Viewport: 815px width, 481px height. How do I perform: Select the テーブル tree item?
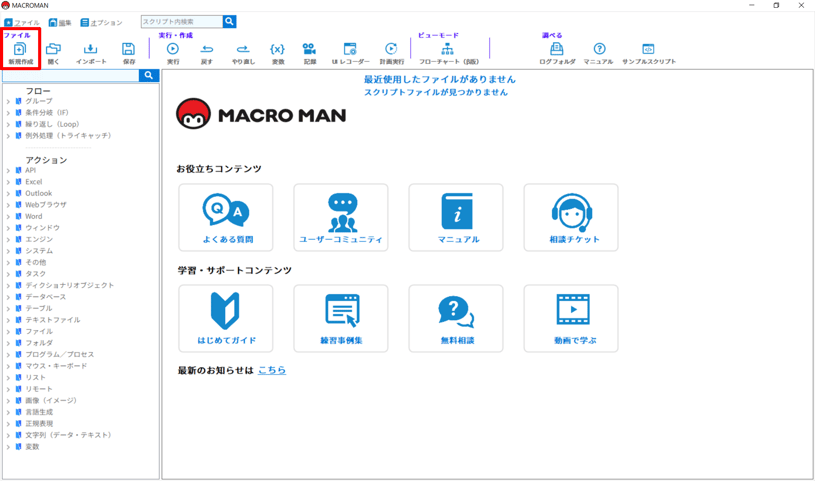(x=39, y=308)
